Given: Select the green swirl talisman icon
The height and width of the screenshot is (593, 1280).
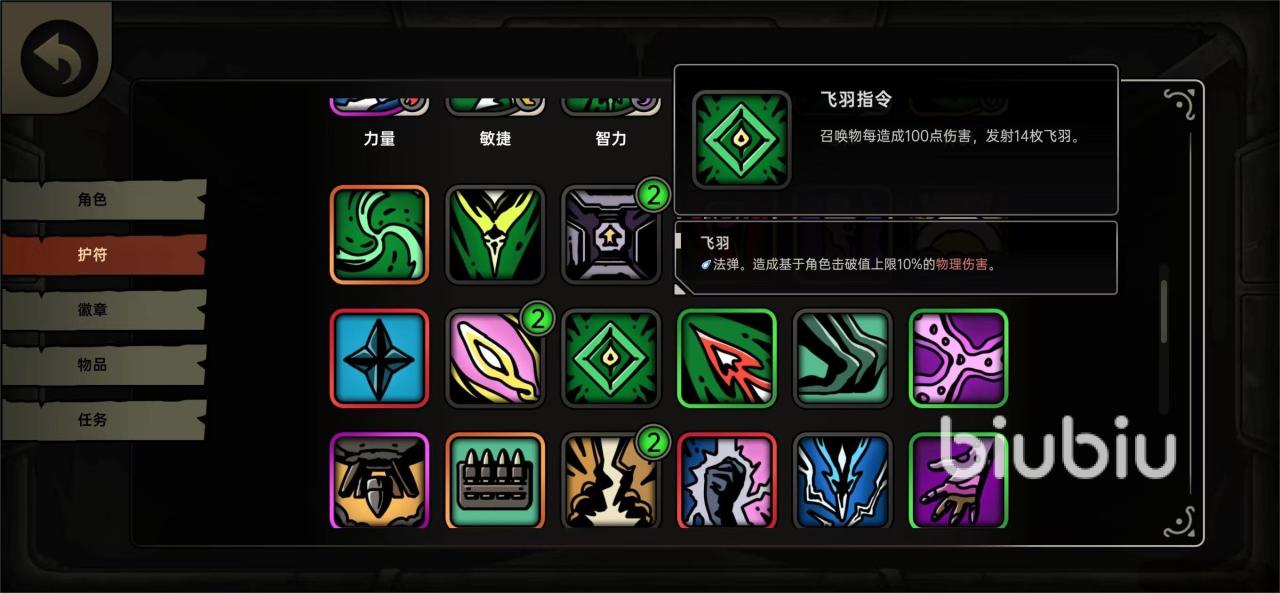Looking at the screenshot, I should pyautogui.click(x=379, y=234).
